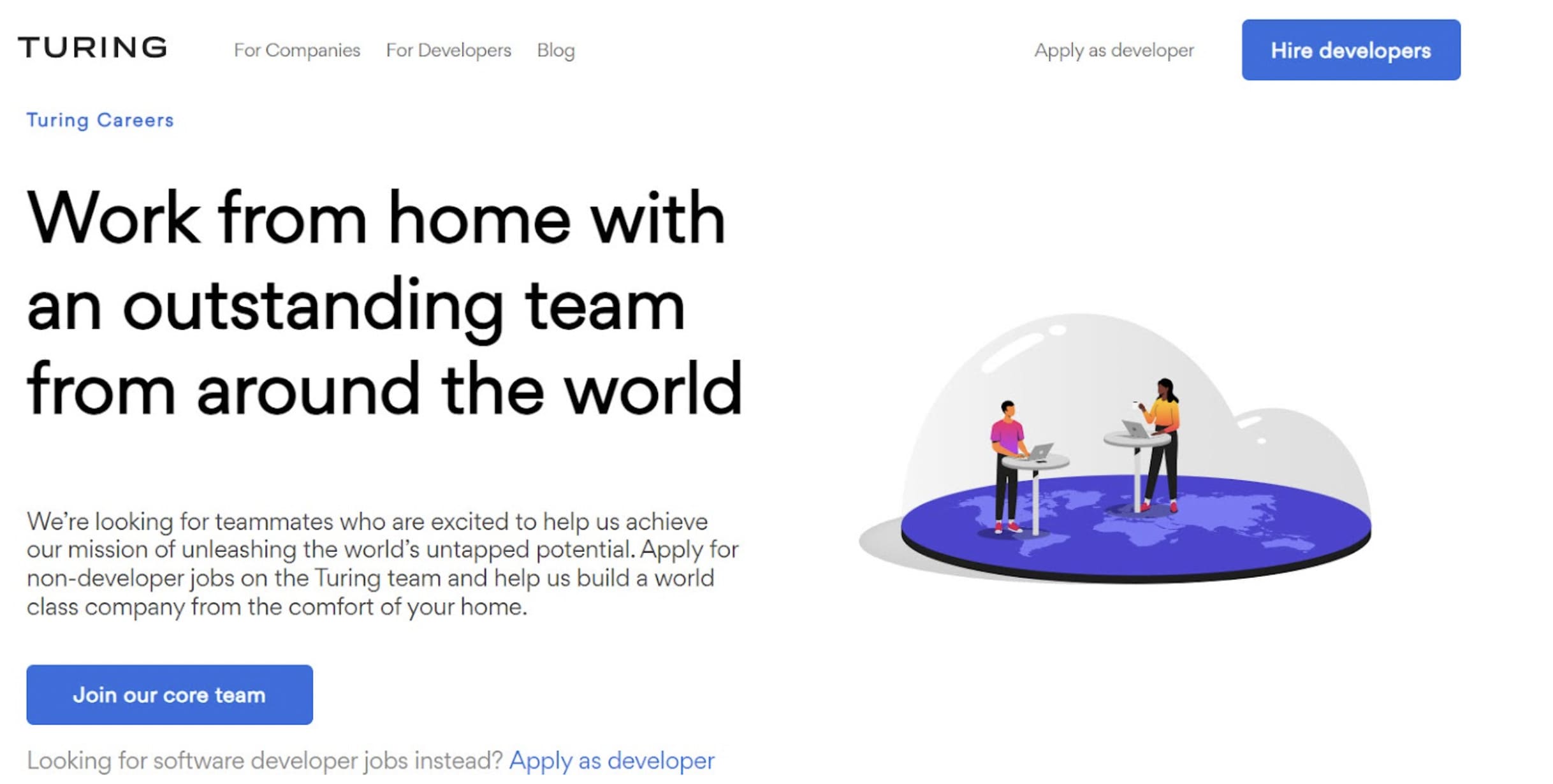Open the For Developers menu item

448,50
